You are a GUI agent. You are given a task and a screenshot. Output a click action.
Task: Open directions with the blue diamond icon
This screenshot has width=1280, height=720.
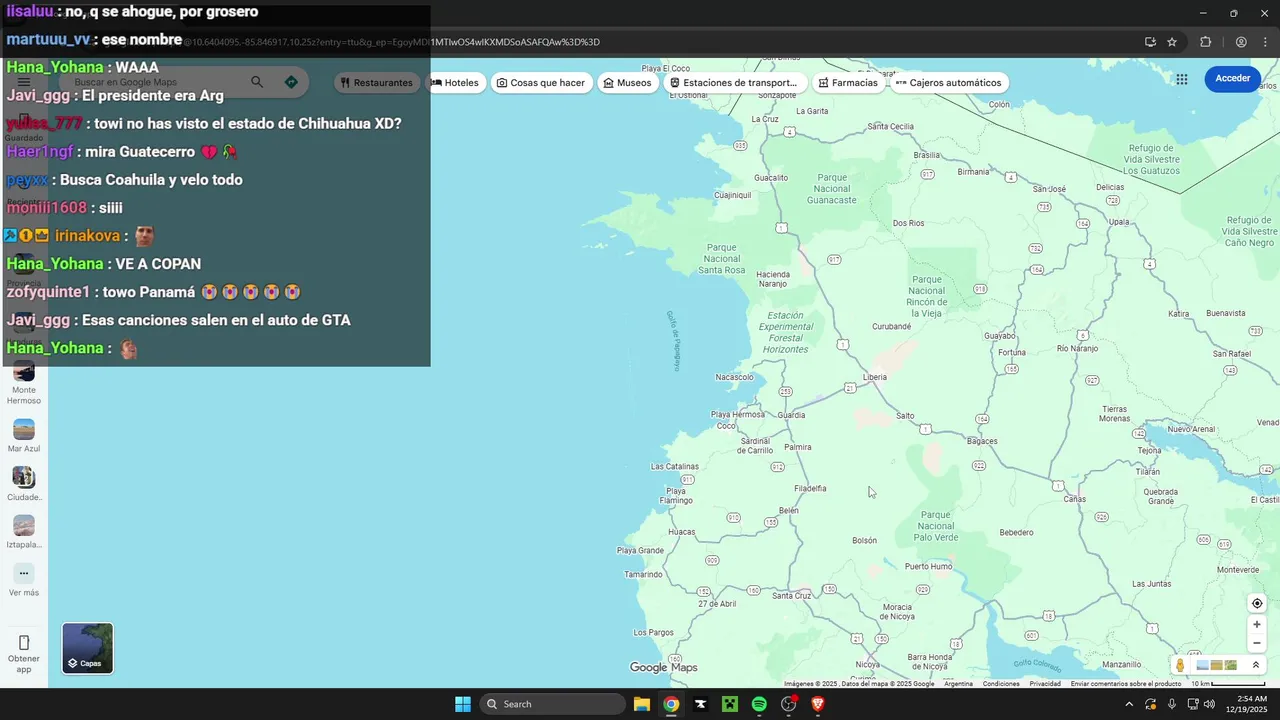(x=291, y=82)
